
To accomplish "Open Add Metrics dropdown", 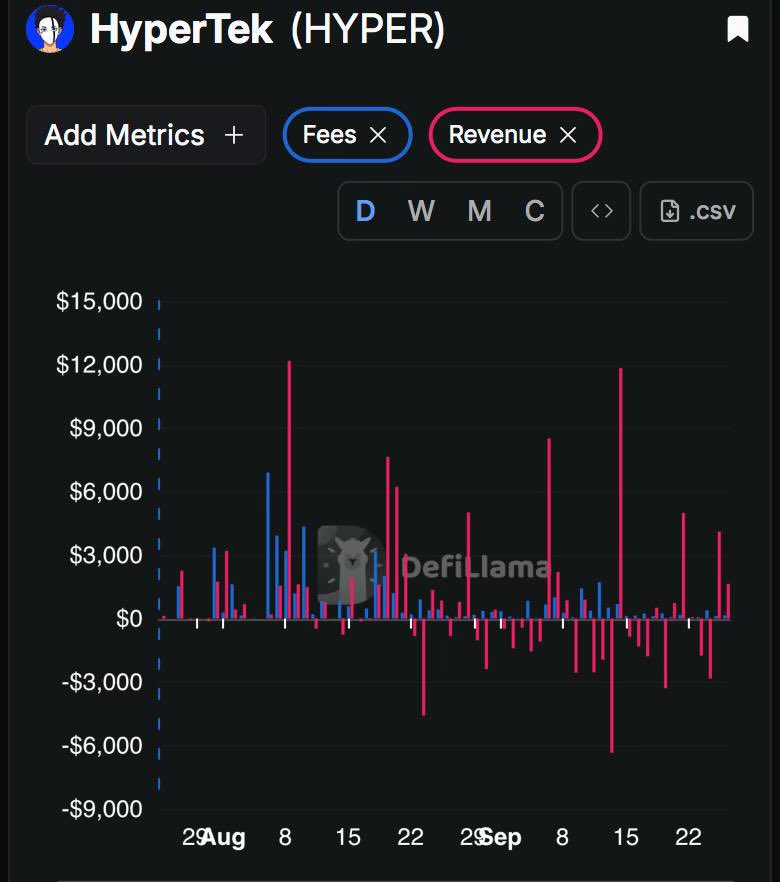I will (x=146, y=135).
